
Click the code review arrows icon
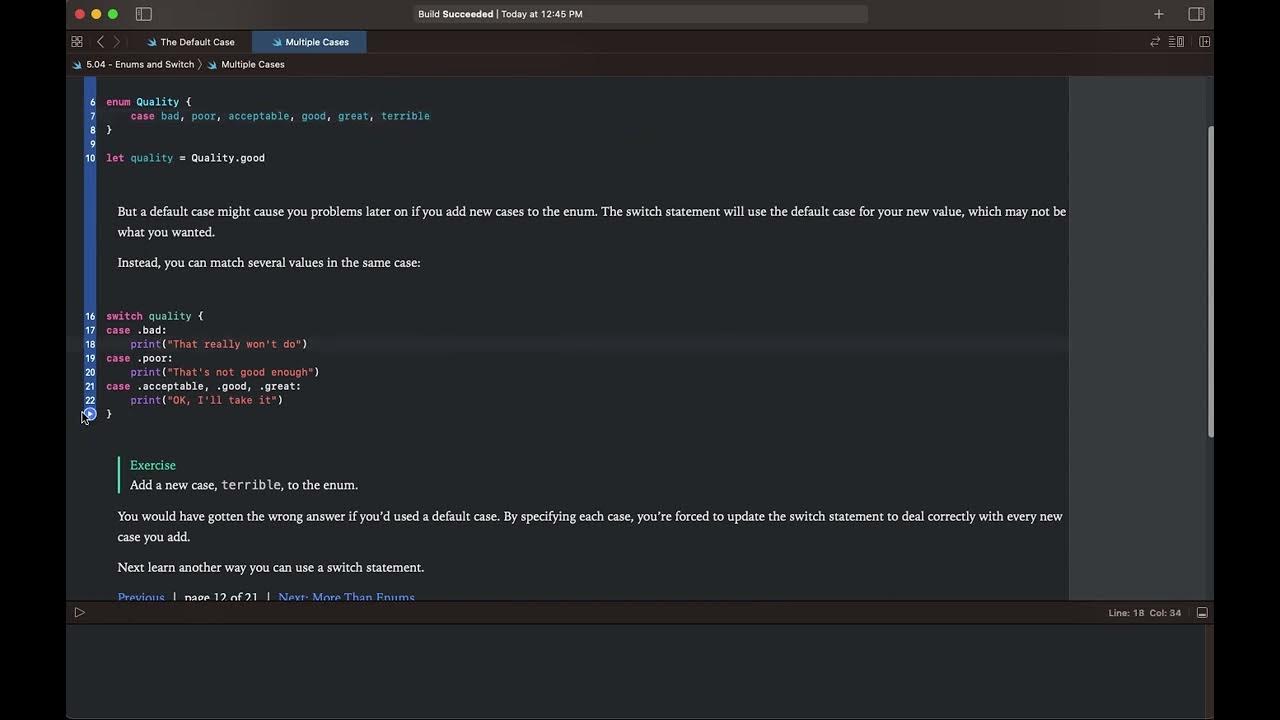1155,42
